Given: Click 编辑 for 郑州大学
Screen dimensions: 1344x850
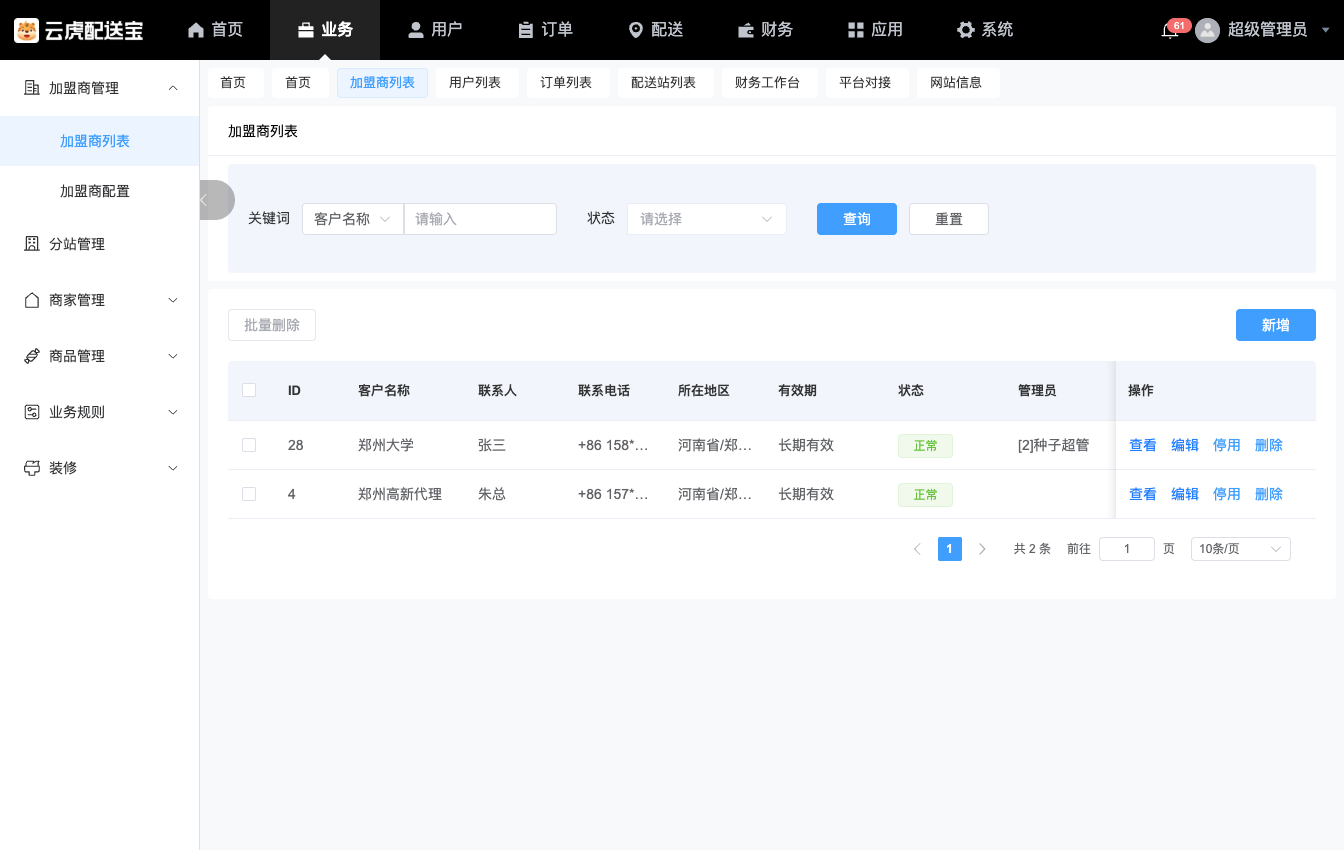Looking at the screenshot, I should (1185, 445).
